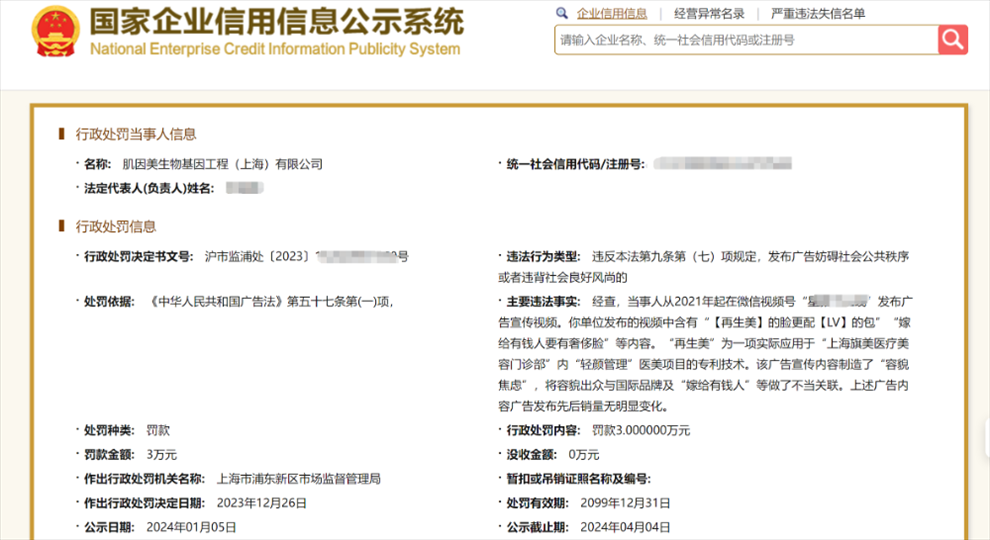Screen dimensions: 990x540
Task: Switch to the 企业信用信息 tab
Action: [612, 14]
